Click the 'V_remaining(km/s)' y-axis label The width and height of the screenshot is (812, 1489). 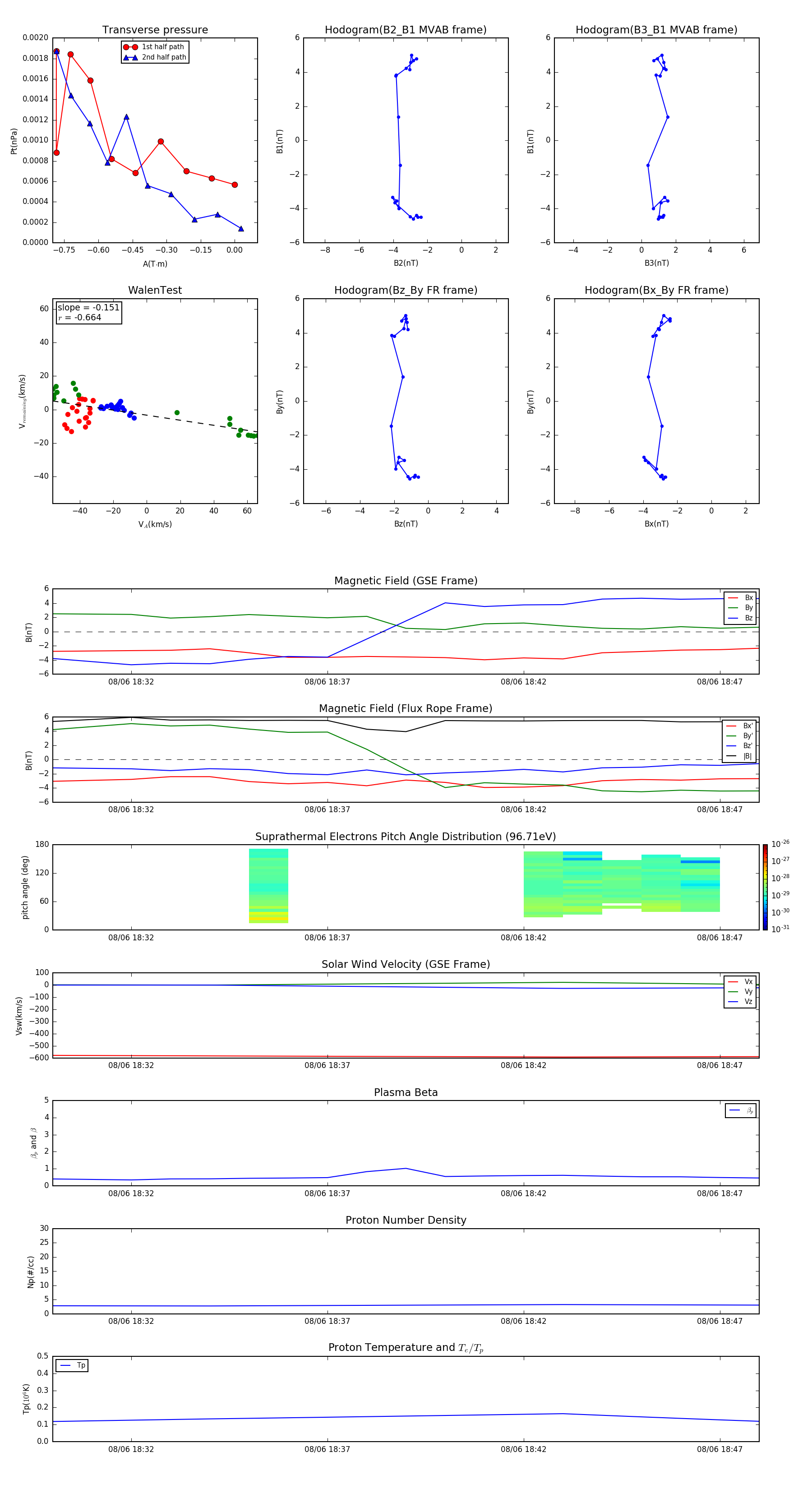coord(23,401)
